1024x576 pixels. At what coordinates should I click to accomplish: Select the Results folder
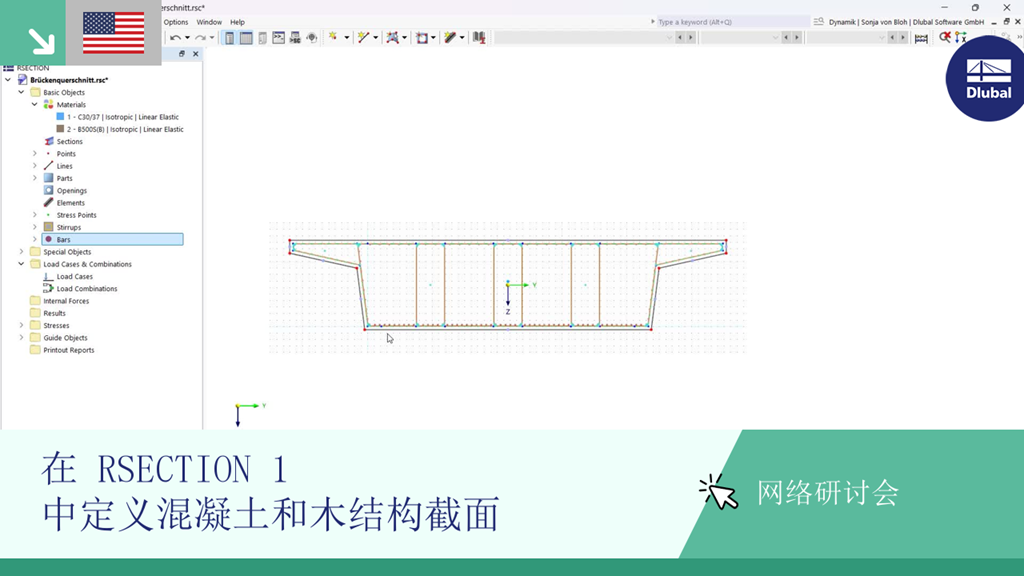tap(54, 313)
